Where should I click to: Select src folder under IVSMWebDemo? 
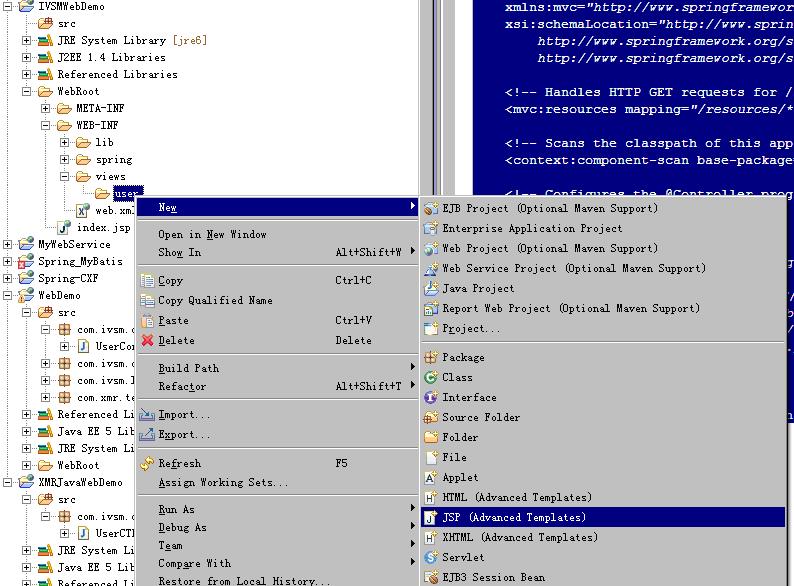(x=66, y=24)
